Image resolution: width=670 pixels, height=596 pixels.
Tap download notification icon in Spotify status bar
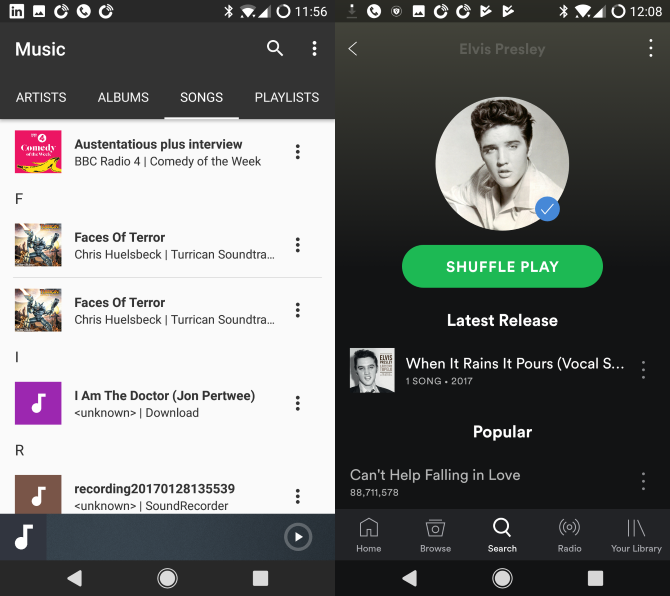(x=352, y=11)
